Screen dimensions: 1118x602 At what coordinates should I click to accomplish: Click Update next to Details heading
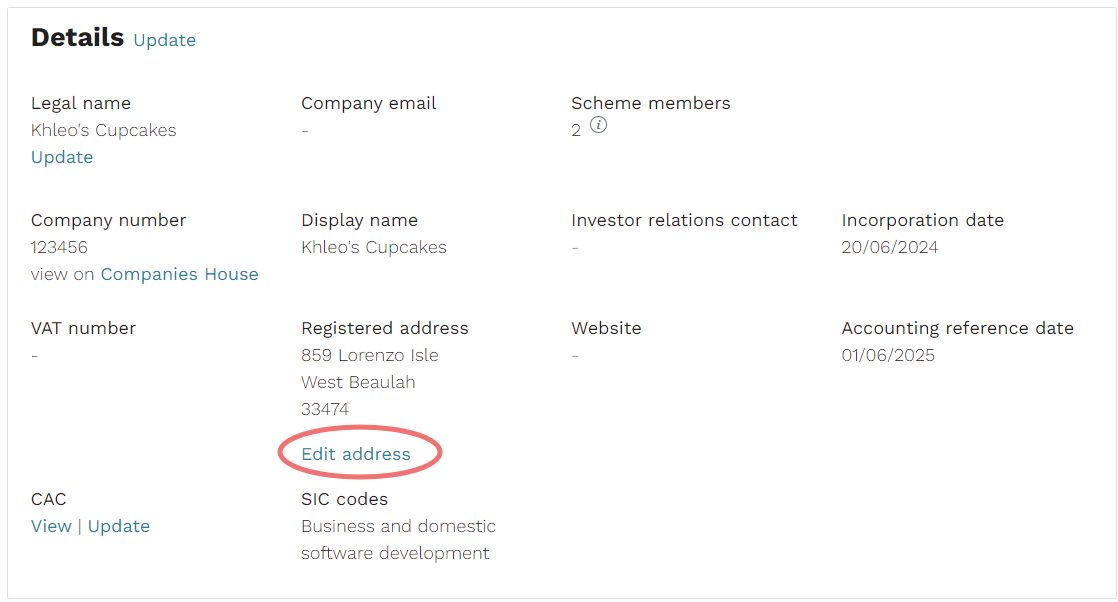click(165, 40)
